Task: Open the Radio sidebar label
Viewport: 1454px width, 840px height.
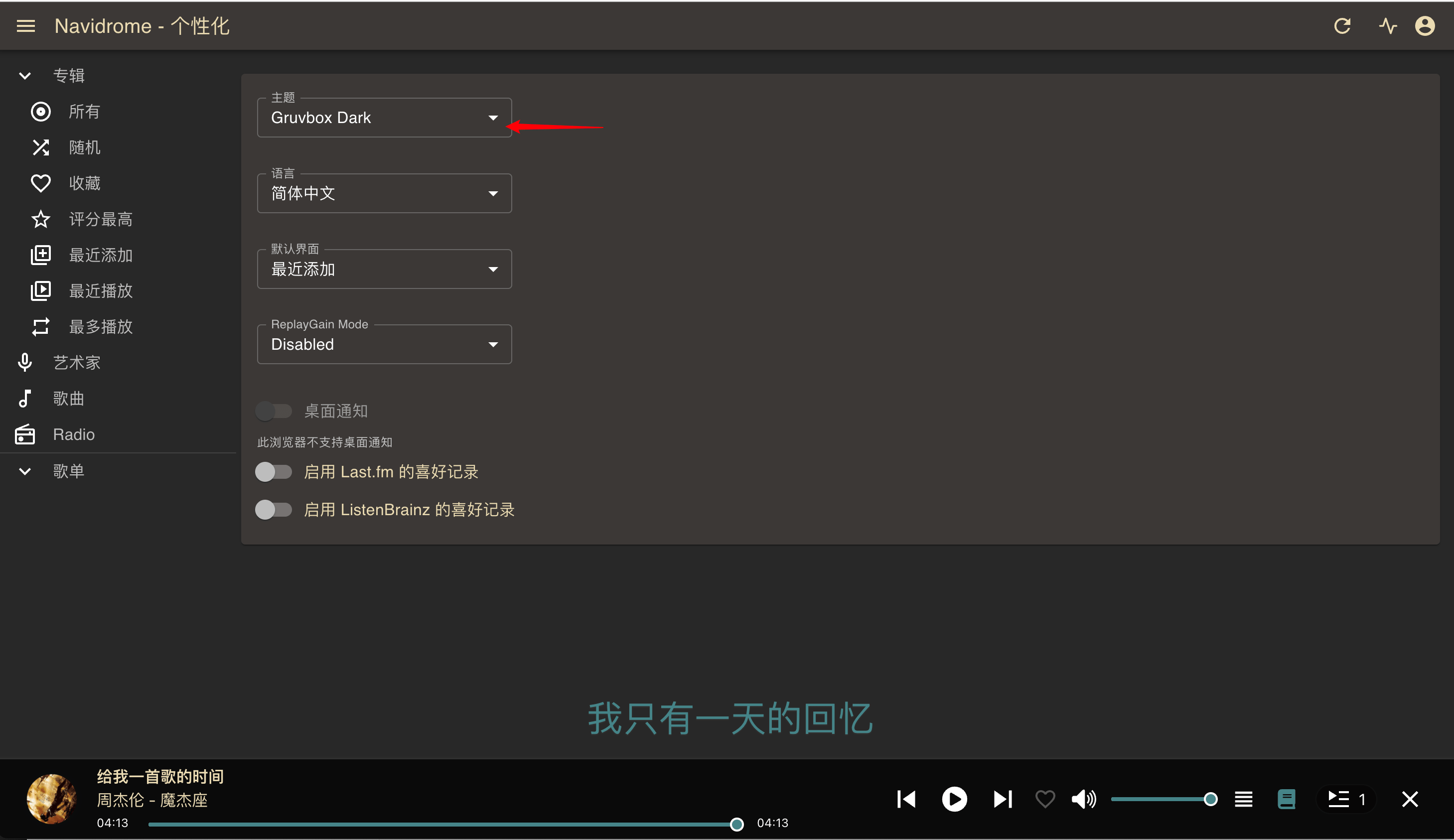Action: pos(74,434)
